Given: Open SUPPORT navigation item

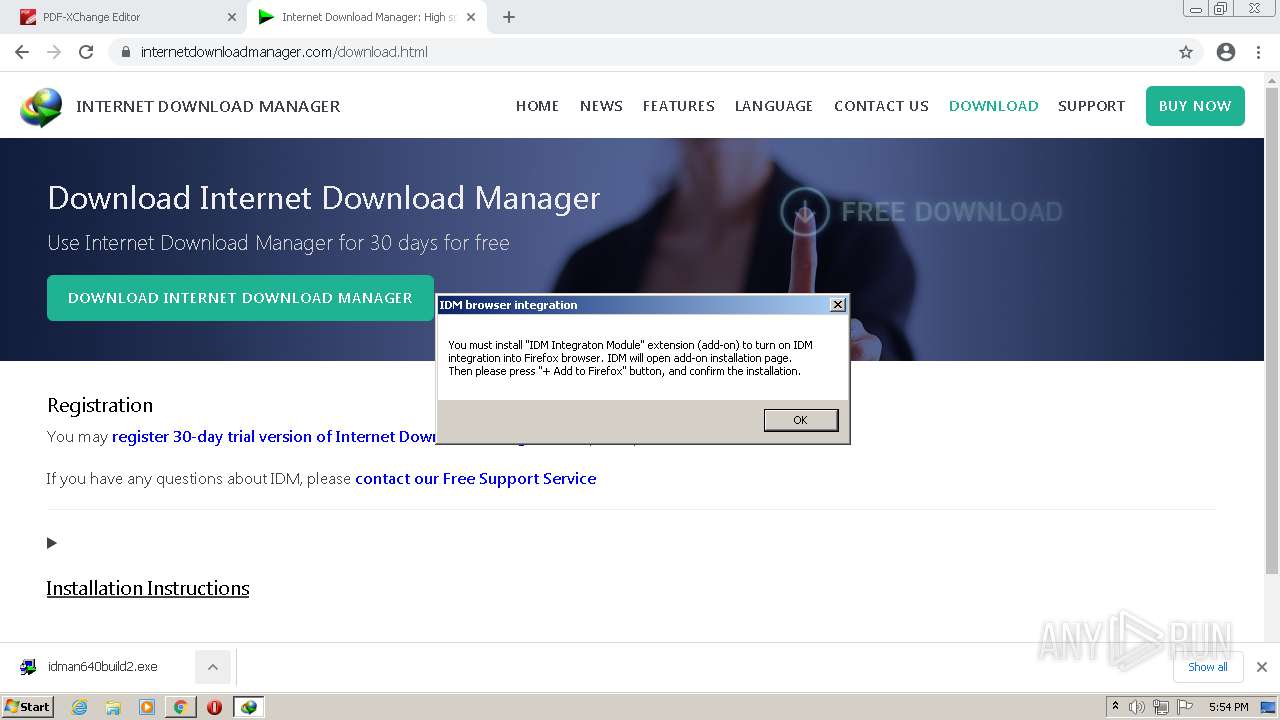Looking at the screenshot, I should coord(1091,106).
